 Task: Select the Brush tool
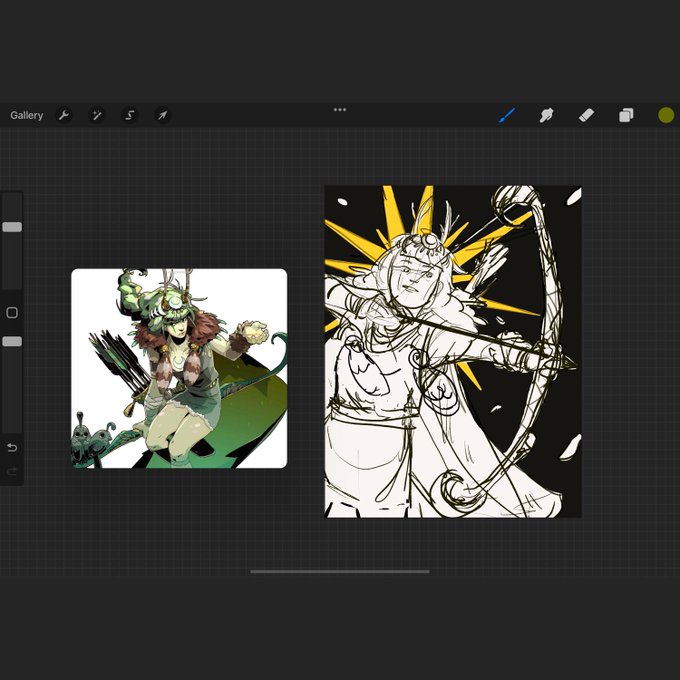[x=507, y=115]
